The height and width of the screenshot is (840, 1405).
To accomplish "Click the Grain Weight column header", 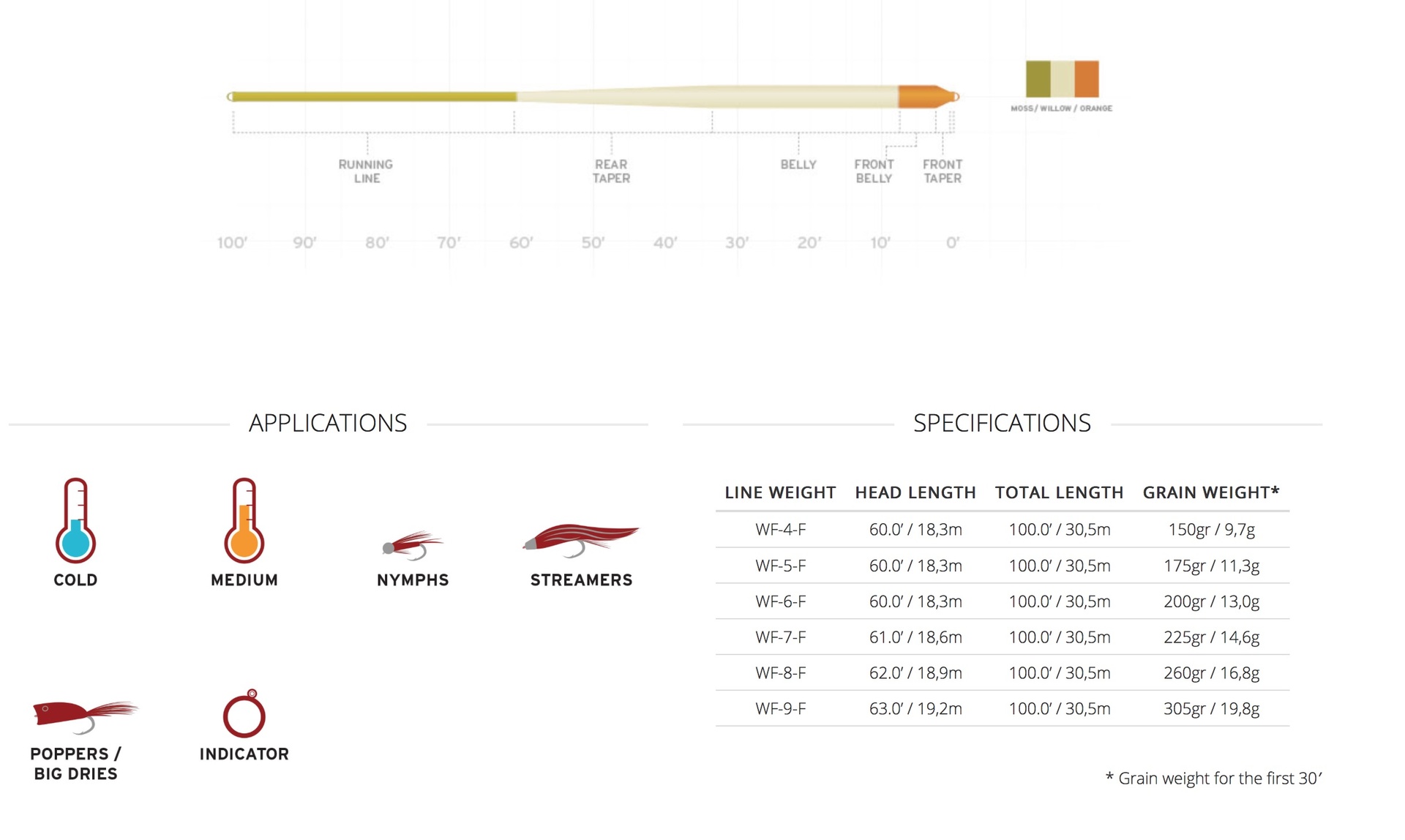I will tap(1211, 492).
